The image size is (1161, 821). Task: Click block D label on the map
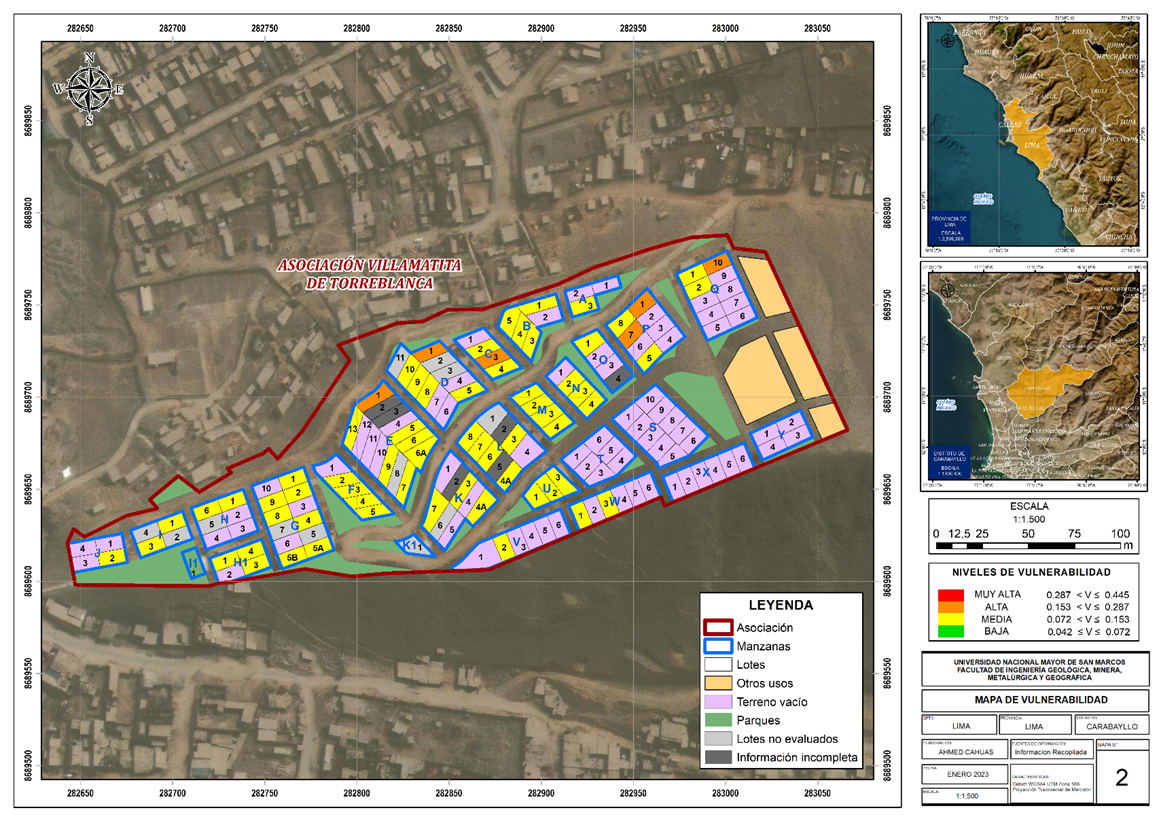(x=445, y=382)
